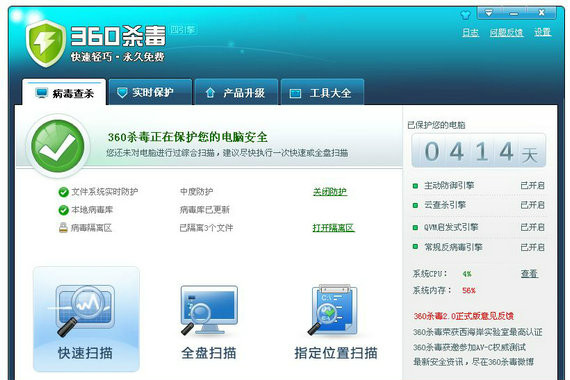Click the full scan monitor icon
This screenshot has width=570, height=380.
(x=209, y=309)
